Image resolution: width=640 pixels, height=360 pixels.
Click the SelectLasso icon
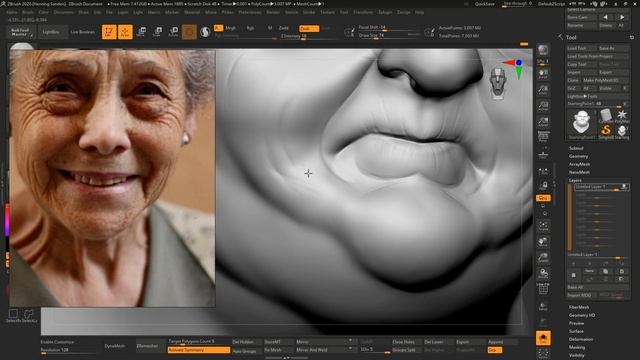(x=29, y=316)
